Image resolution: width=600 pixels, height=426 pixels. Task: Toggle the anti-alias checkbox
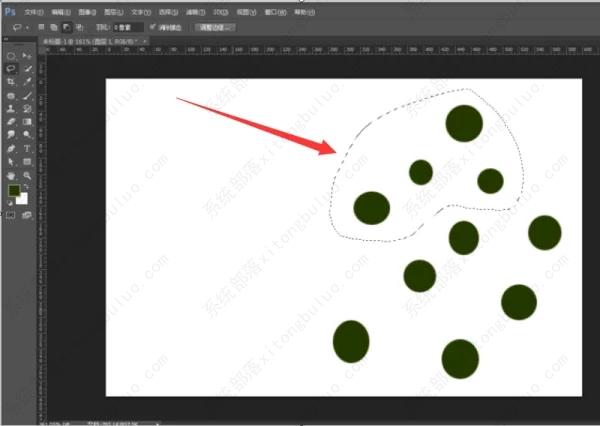[152, 27]
